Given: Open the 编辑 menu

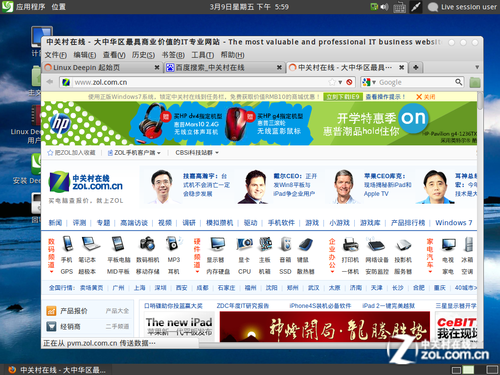Looking at the screenshot, I should tap(85, 55).
